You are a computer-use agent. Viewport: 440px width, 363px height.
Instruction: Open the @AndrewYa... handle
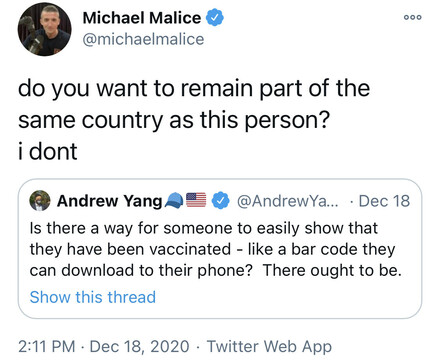tap(287, 201)
